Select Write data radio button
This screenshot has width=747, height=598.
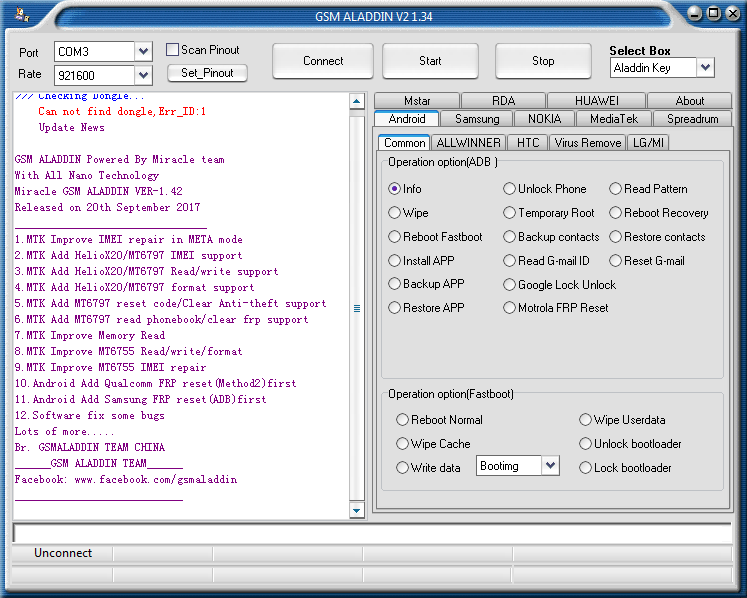point(403,468)
